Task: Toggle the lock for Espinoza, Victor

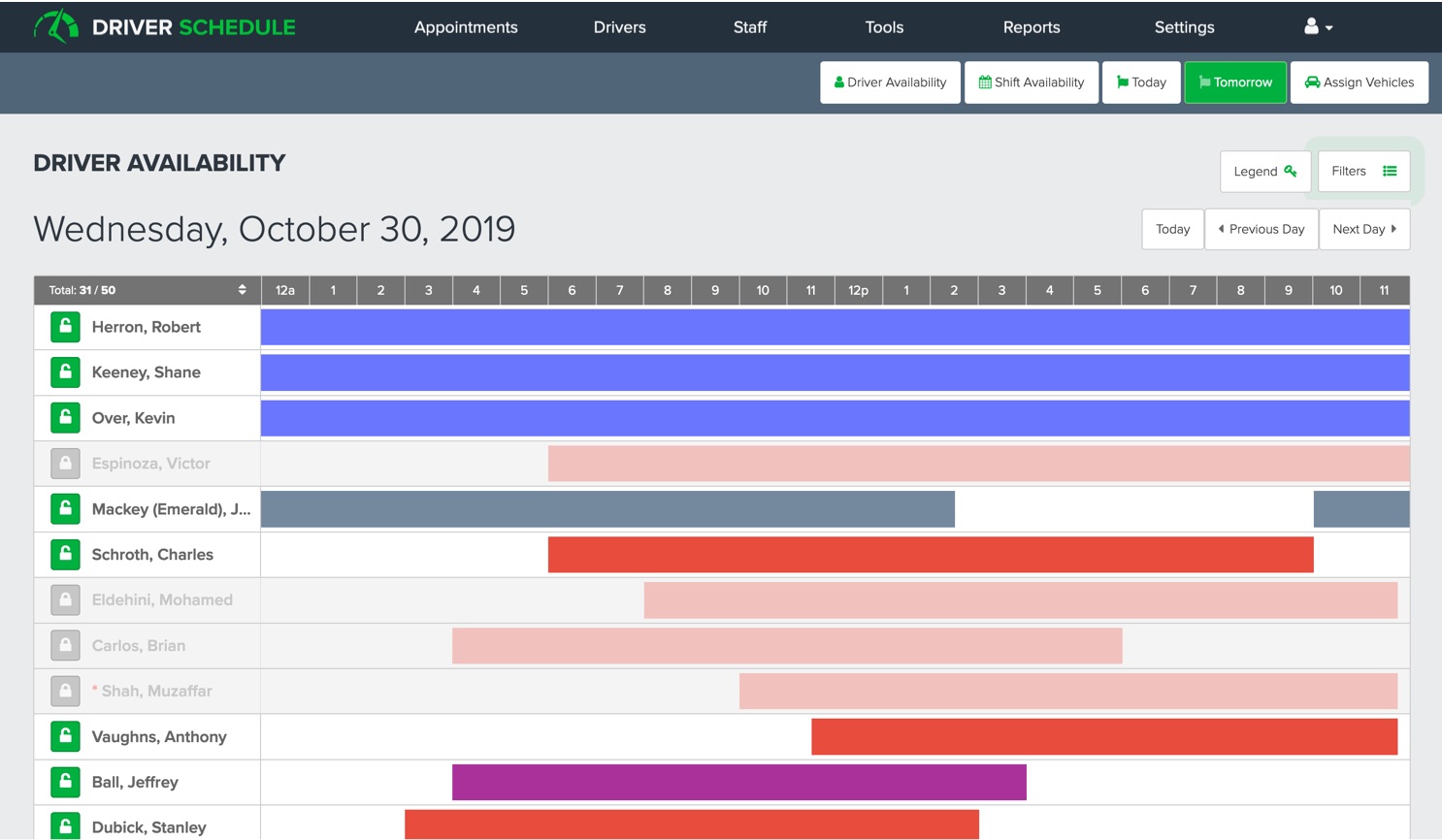Action: 65,464
